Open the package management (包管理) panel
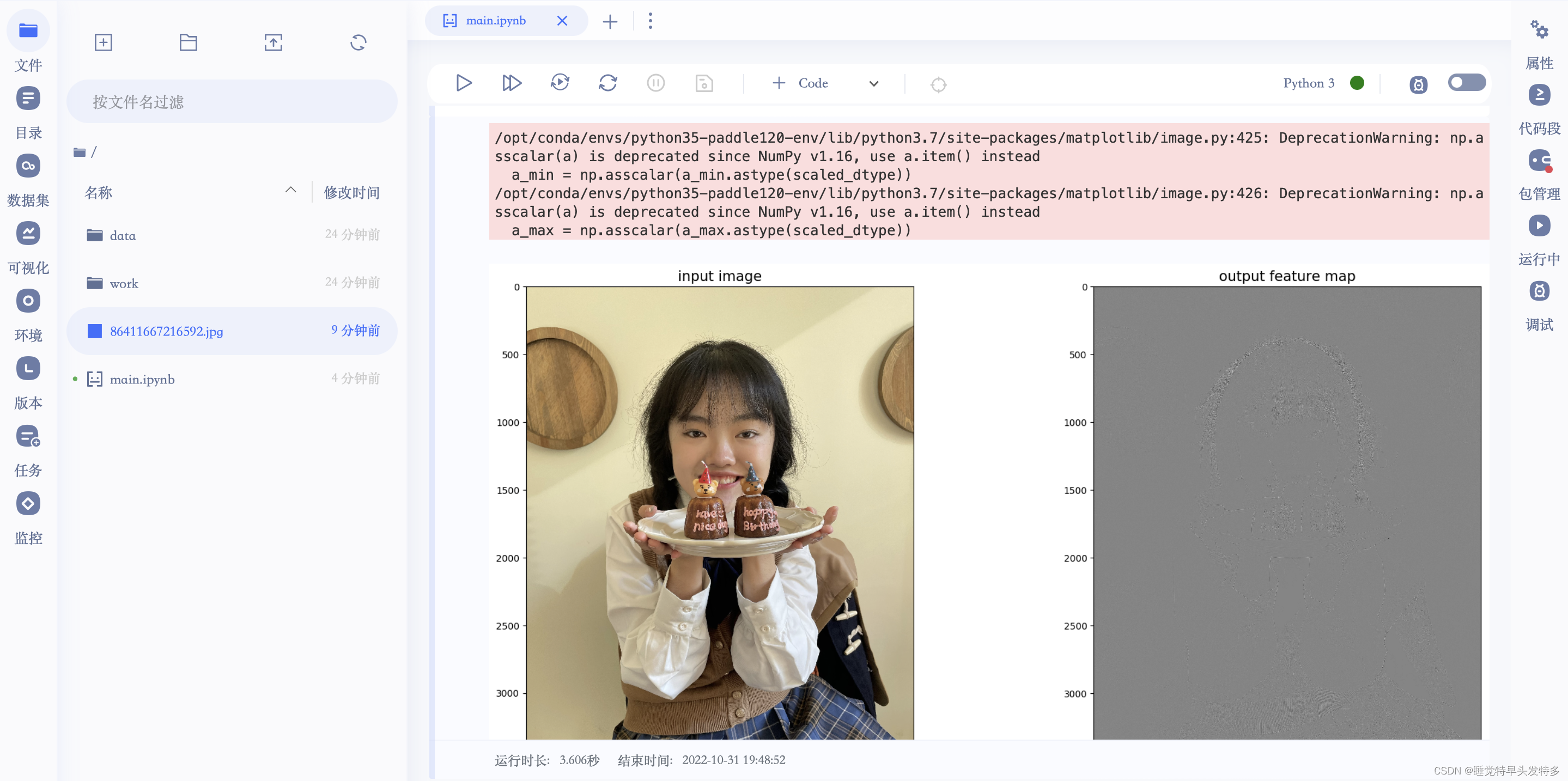The width and height of the screenshot is (1568, 781). click(1539, 161)
